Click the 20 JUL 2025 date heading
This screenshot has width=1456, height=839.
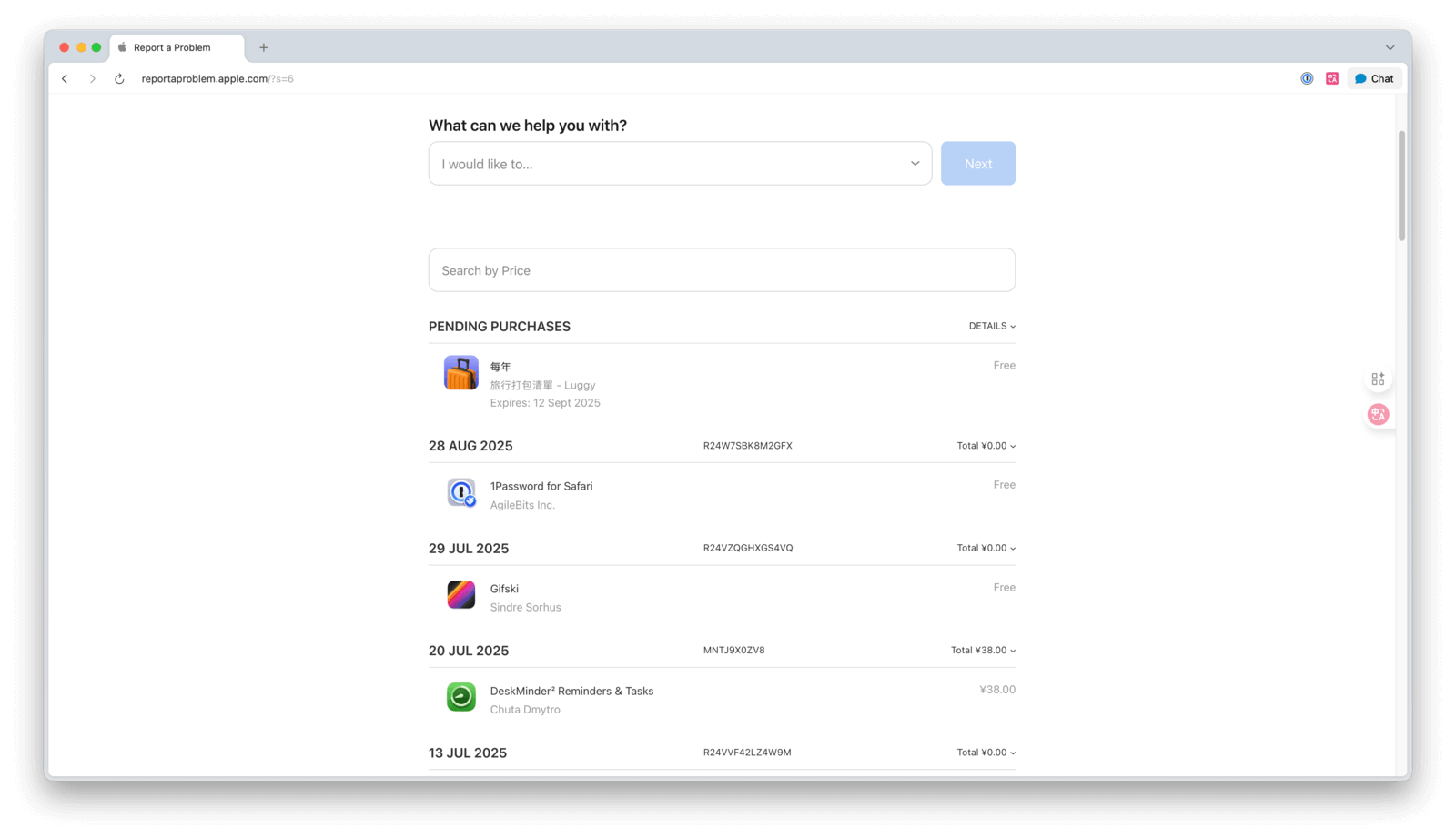tap(469, 651)
